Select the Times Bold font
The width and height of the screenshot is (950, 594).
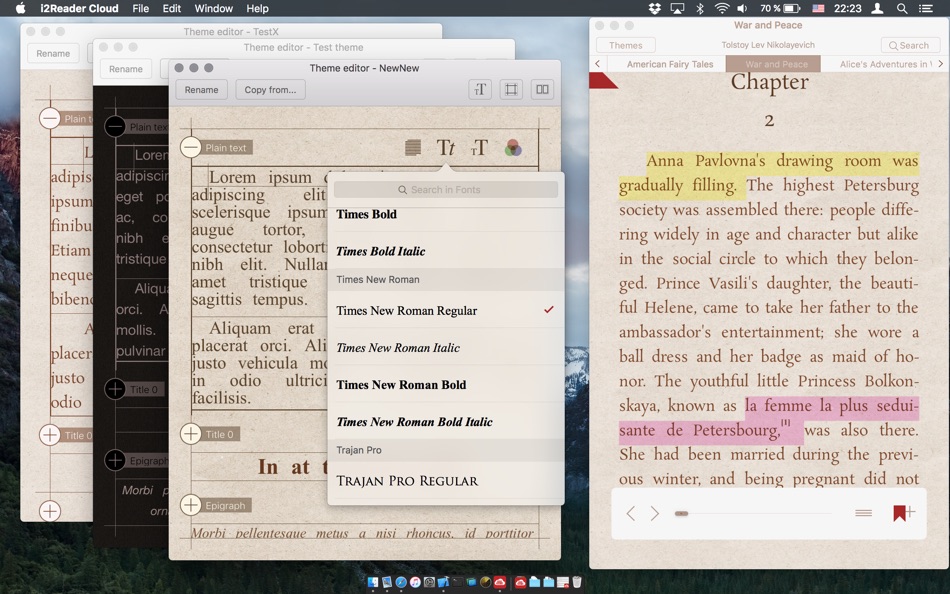click(x=446, y=214)
